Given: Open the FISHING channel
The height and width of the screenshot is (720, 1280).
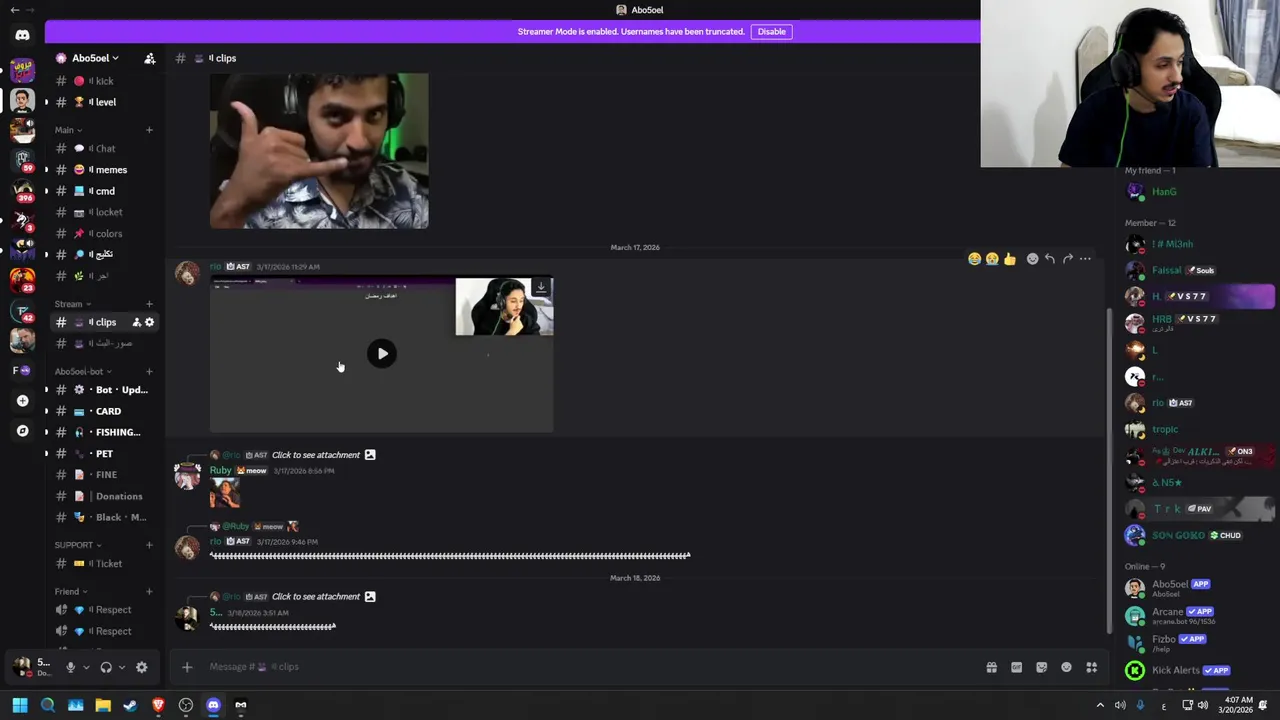Looking at the screenshot, I should tap(105, 432).
